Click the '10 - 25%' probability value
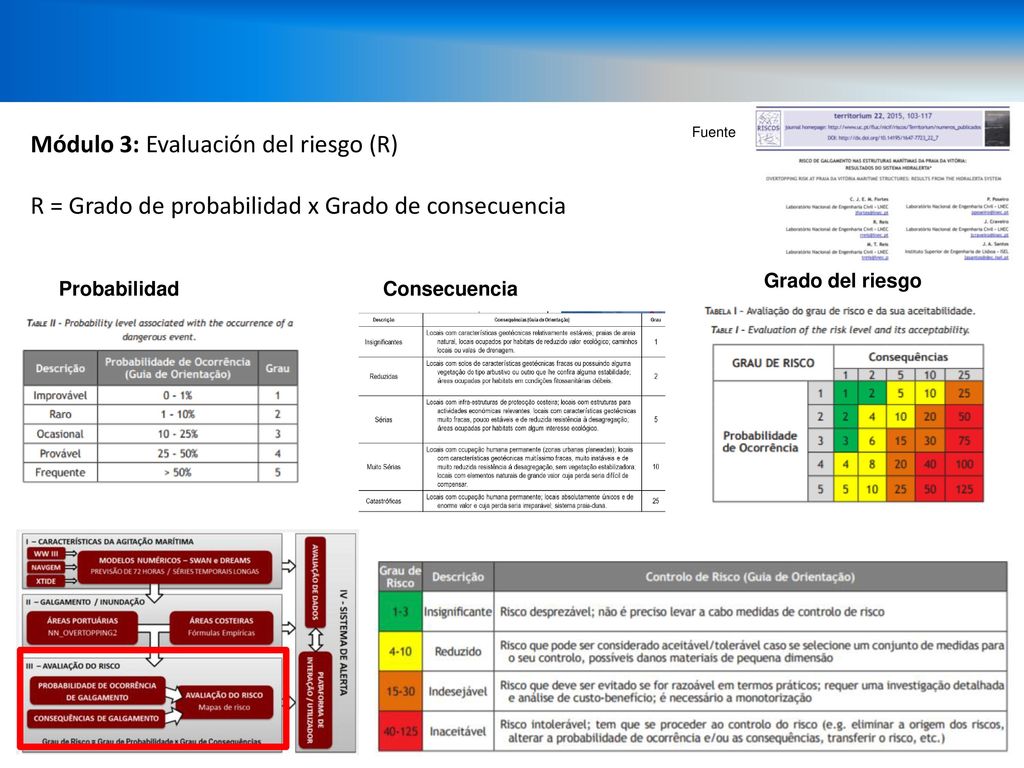The width and height of the screenshot is (1024, 768). coord(178,434)
